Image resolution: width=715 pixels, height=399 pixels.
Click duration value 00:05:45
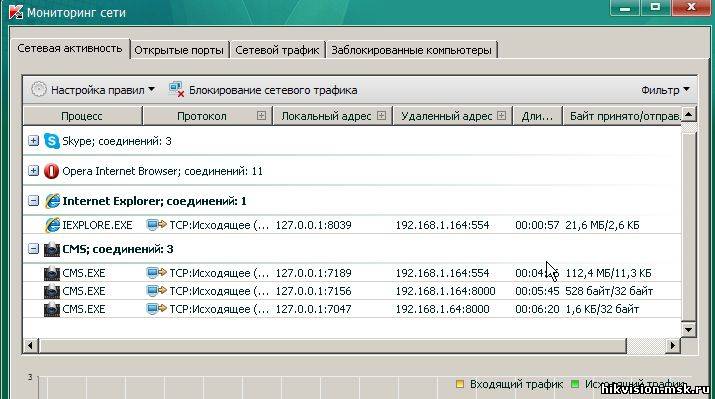point(537,291)
